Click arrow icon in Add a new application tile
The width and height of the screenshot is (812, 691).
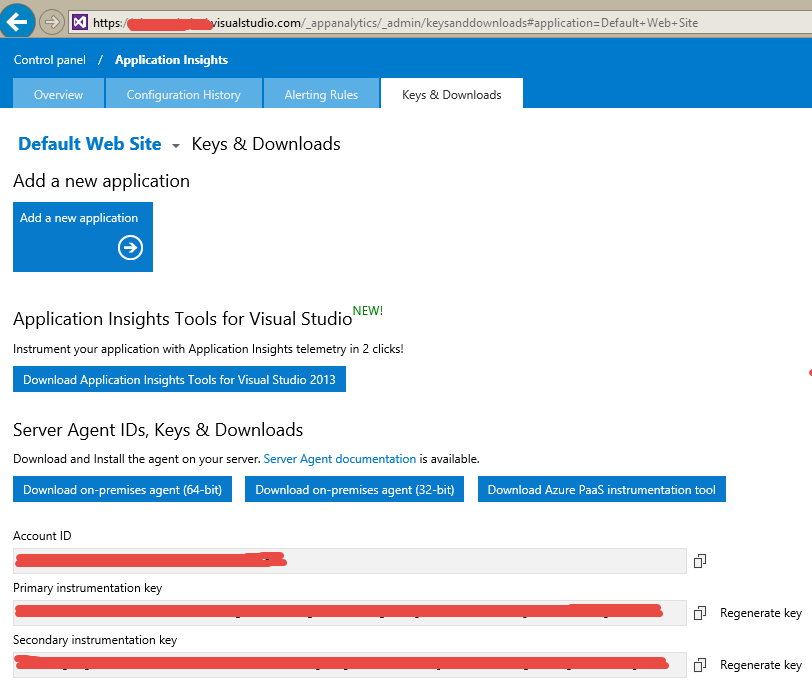pos(130,248)
